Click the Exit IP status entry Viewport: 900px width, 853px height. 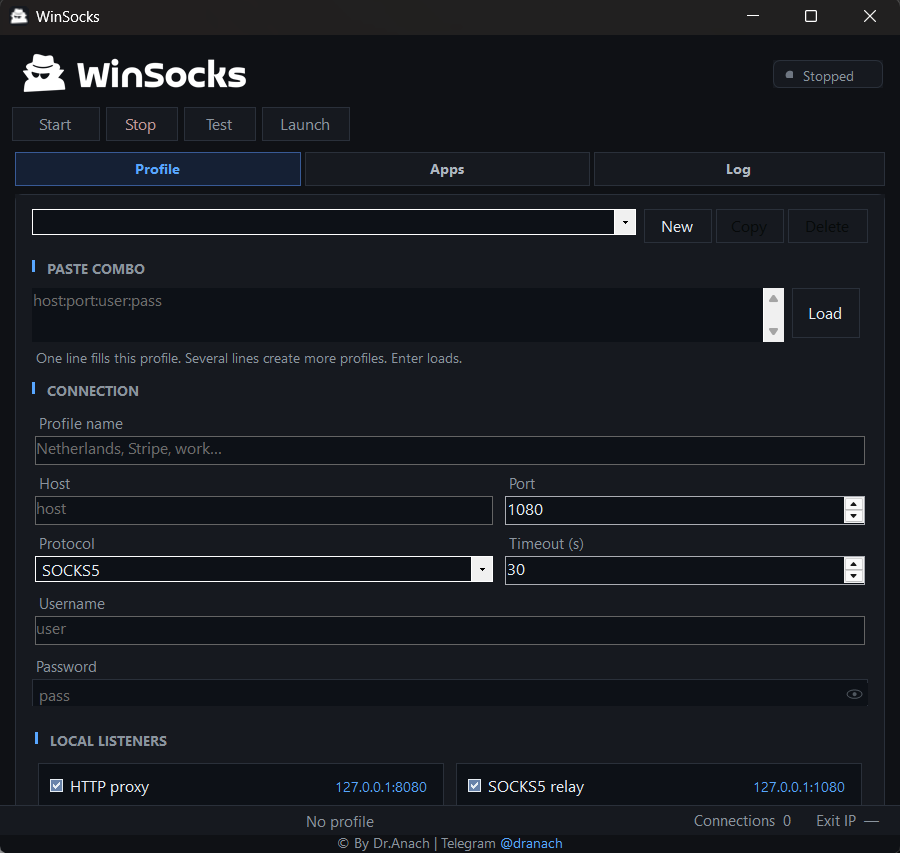(847, 821)
